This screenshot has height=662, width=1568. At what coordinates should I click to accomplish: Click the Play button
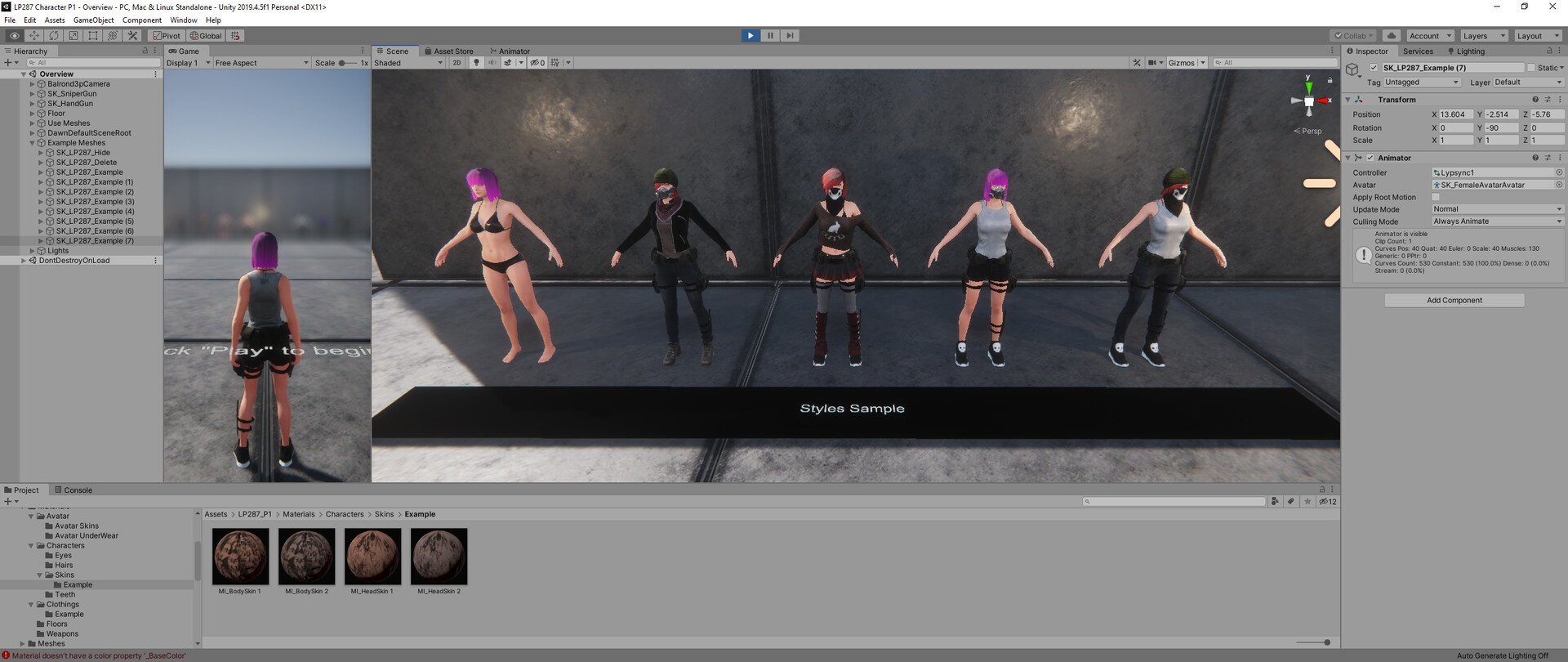(751, 36)
